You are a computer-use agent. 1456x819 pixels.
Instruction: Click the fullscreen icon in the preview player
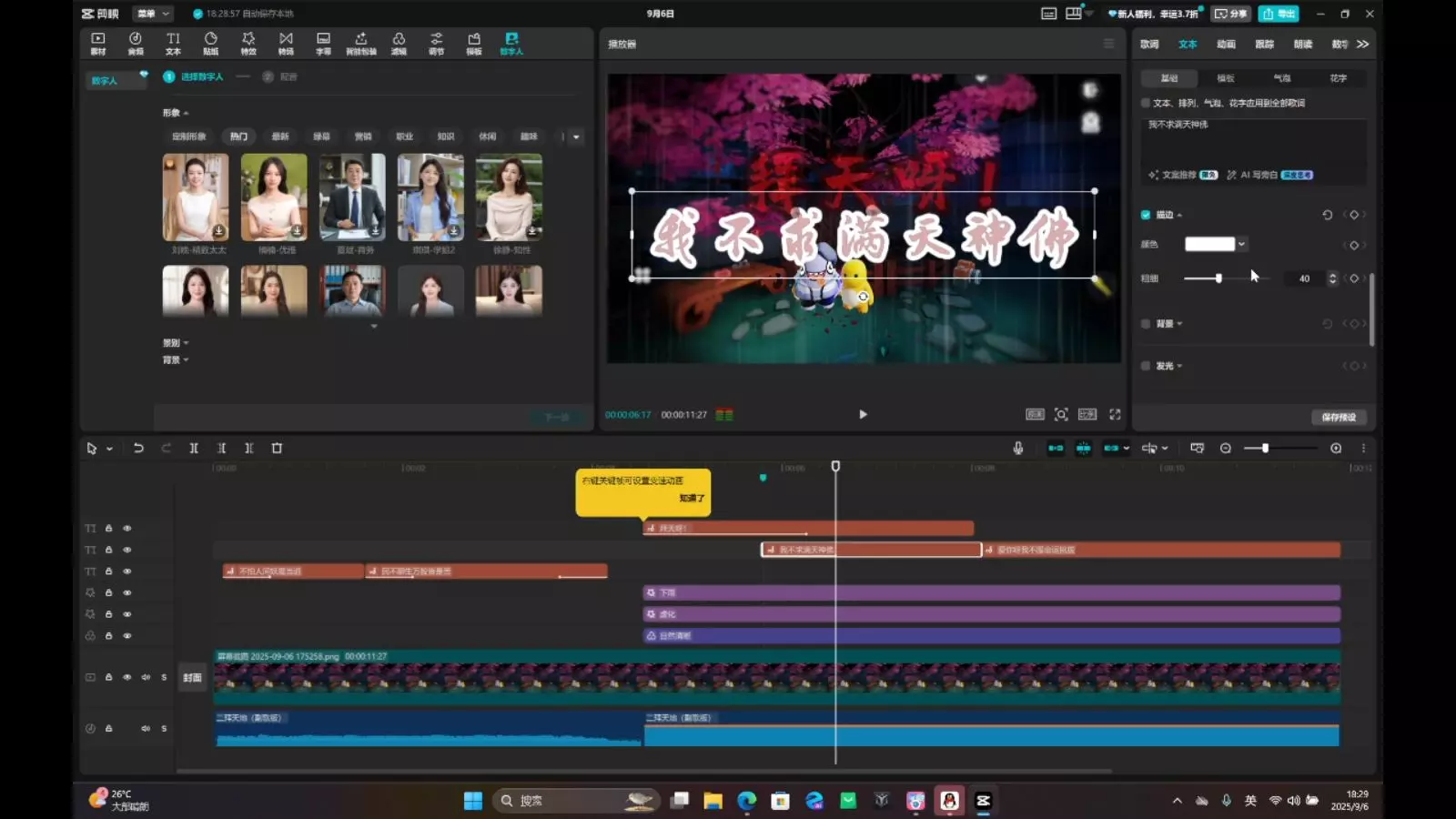[x=1115, y=414]
